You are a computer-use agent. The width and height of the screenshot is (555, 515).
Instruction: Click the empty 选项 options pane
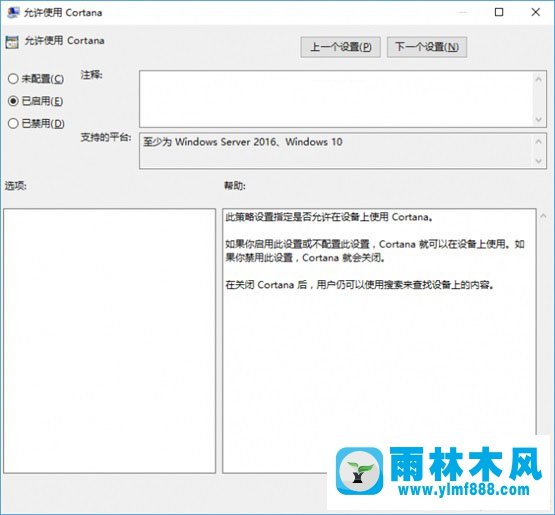[x=110, y=341]
